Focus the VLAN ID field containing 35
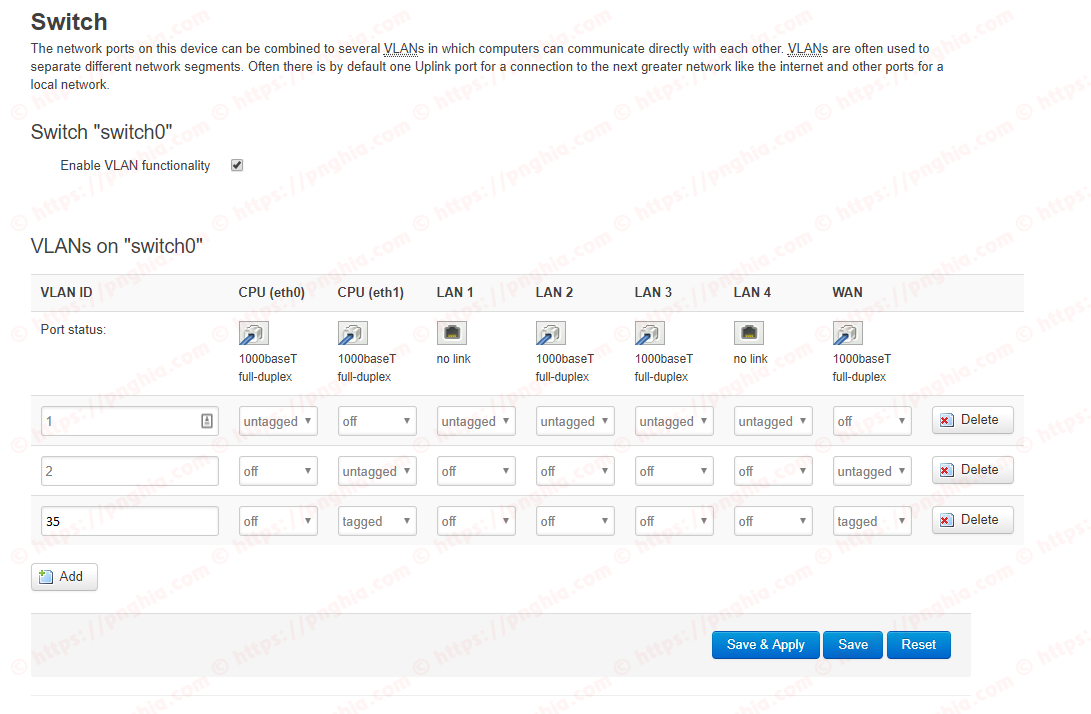The height and width of the screenshot is (714, 1091). [129, 521]
